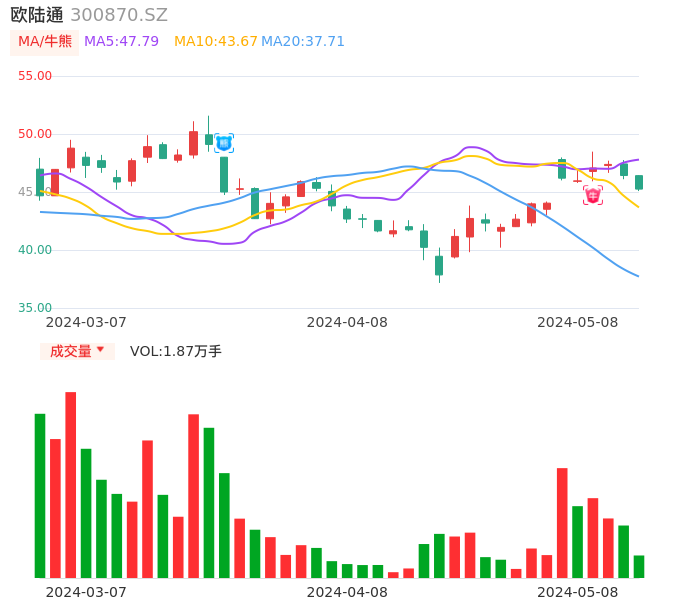Image resolution: width=686 pixels, height=606 pixels.
Task: Click the red arrow beside 成交量
Action: pos(100,350)
